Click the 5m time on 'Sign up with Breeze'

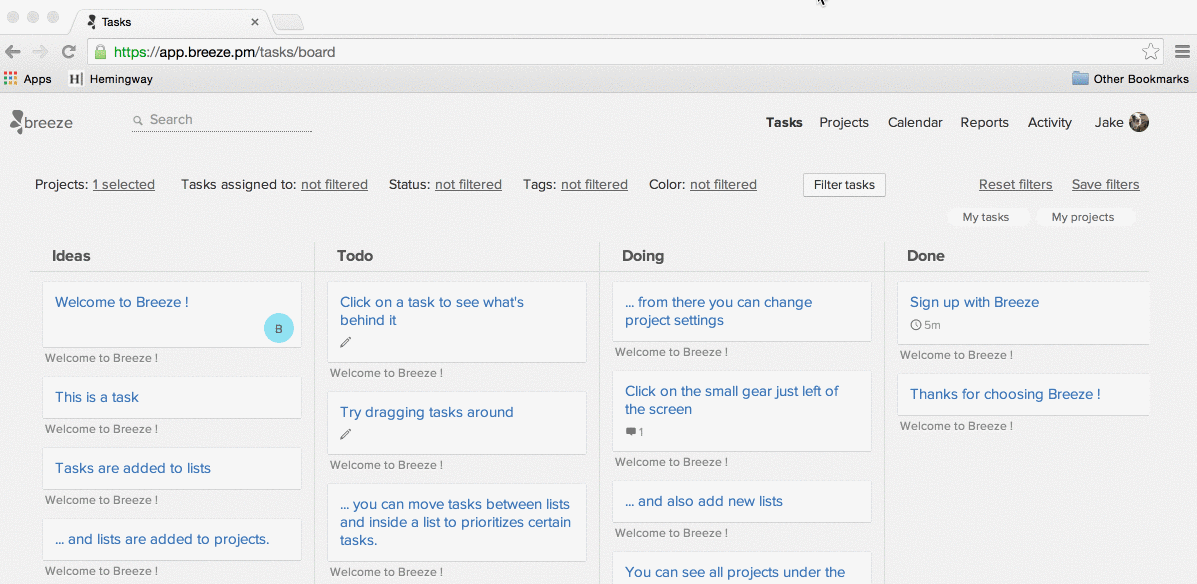(x=932, y=325)
